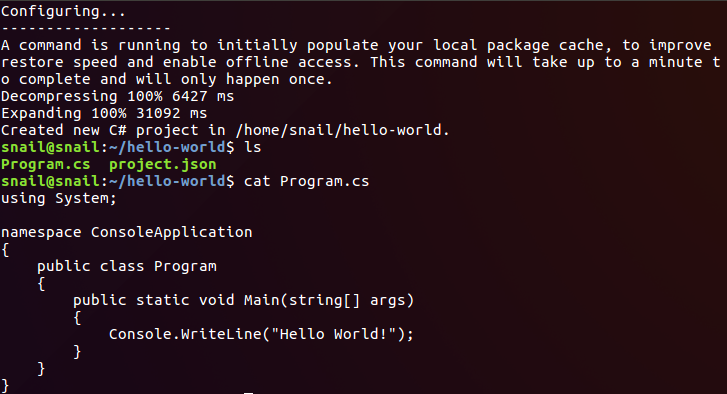Click the Console.WriteLine statement
727x394 pixels.
261,334
